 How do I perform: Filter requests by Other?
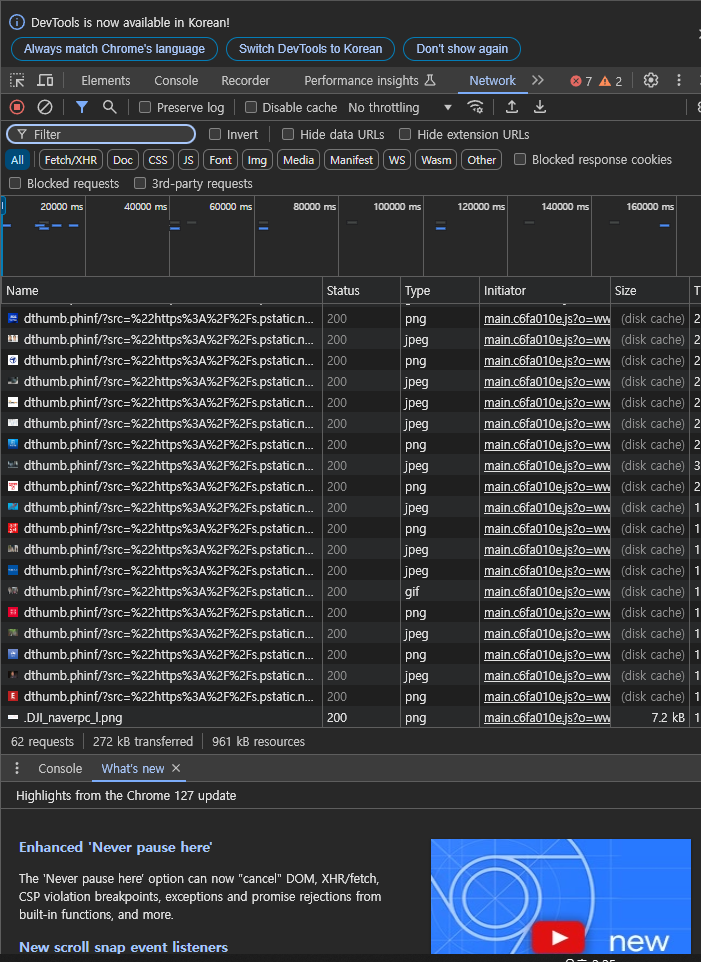click(481, 160)
